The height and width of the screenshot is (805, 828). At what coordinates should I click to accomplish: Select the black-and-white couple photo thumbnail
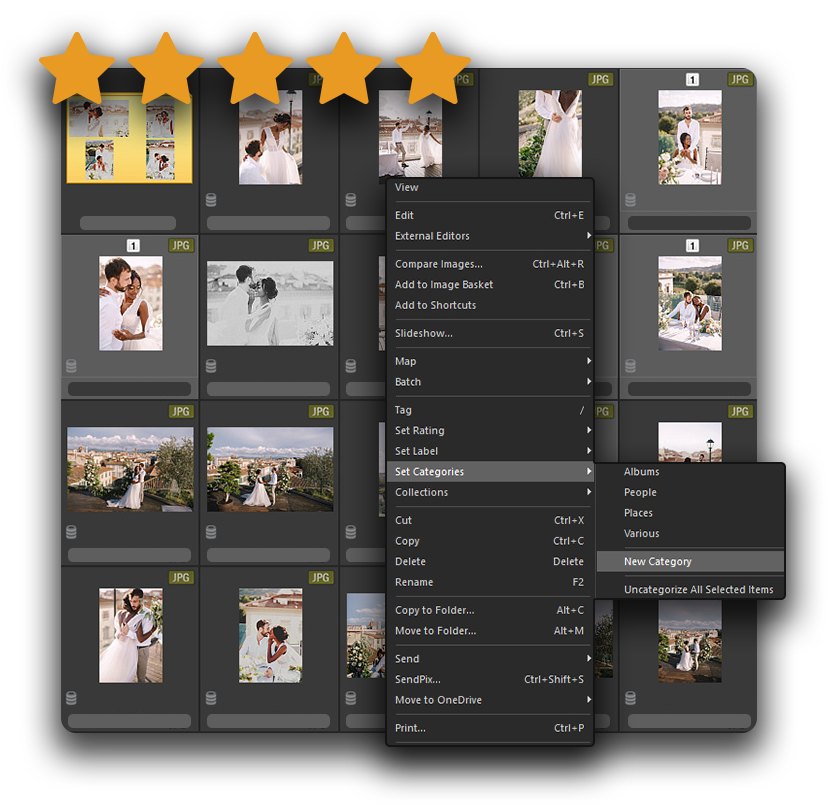point(270,303)
